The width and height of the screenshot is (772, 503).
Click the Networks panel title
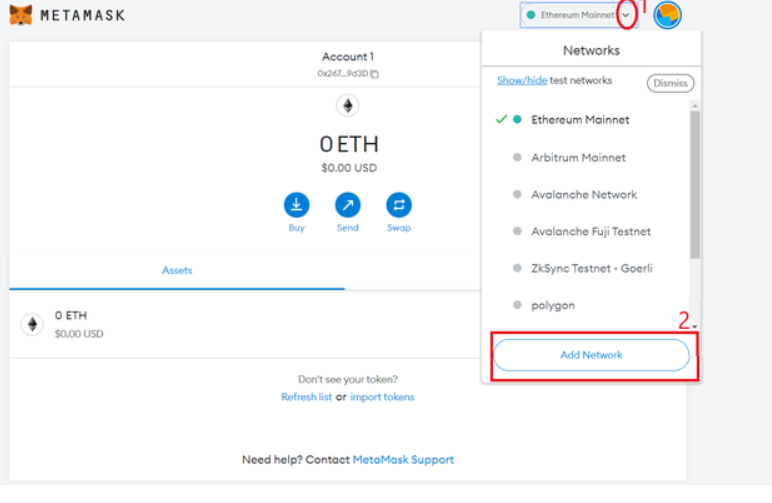(x=591, y=50)
